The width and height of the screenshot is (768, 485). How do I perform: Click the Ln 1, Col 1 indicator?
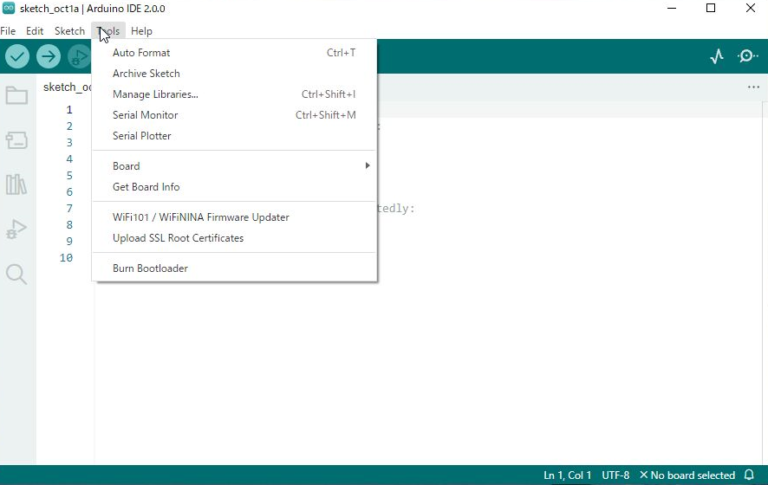567,475
